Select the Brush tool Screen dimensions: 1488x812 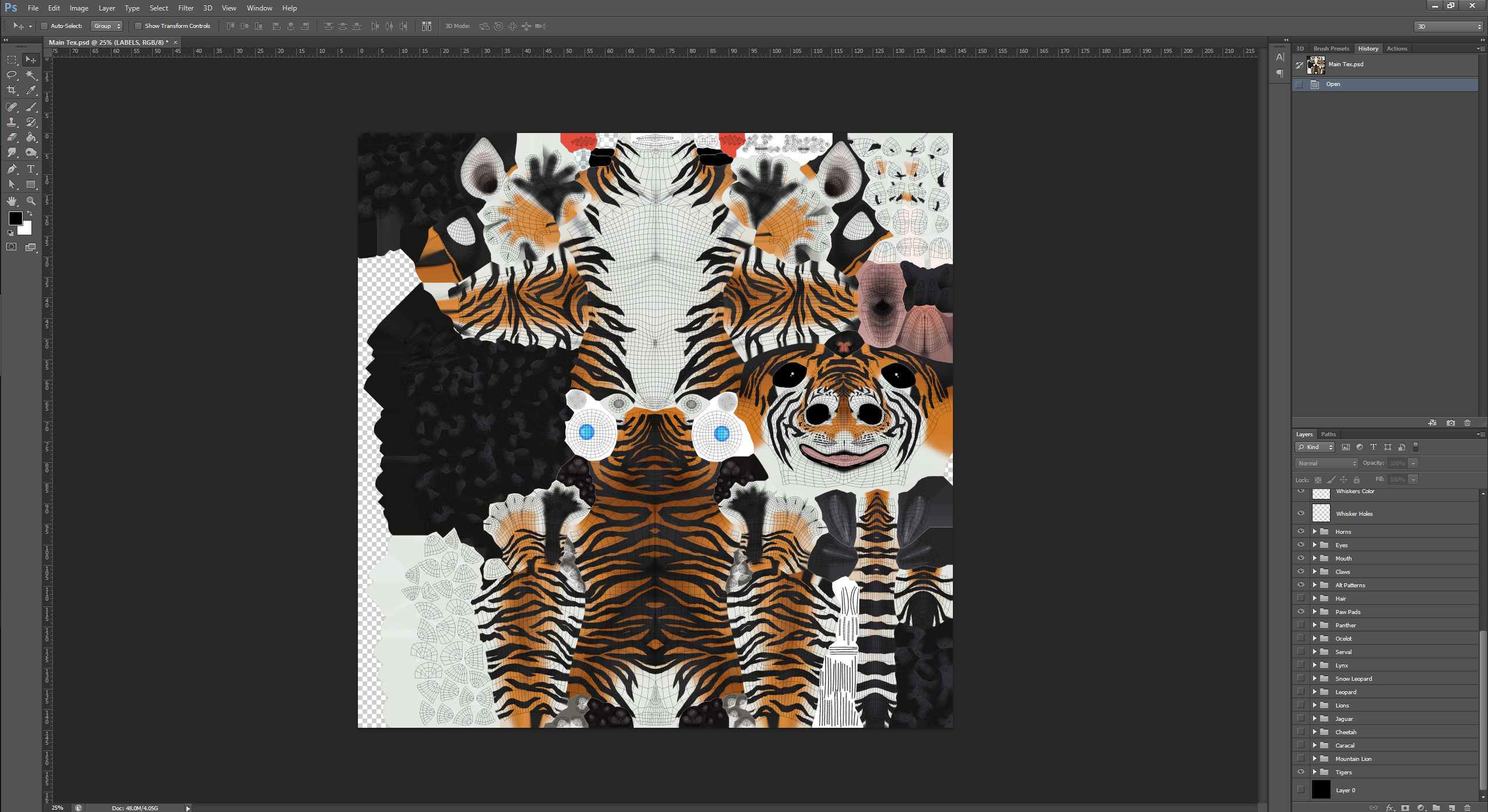(31, 107)
